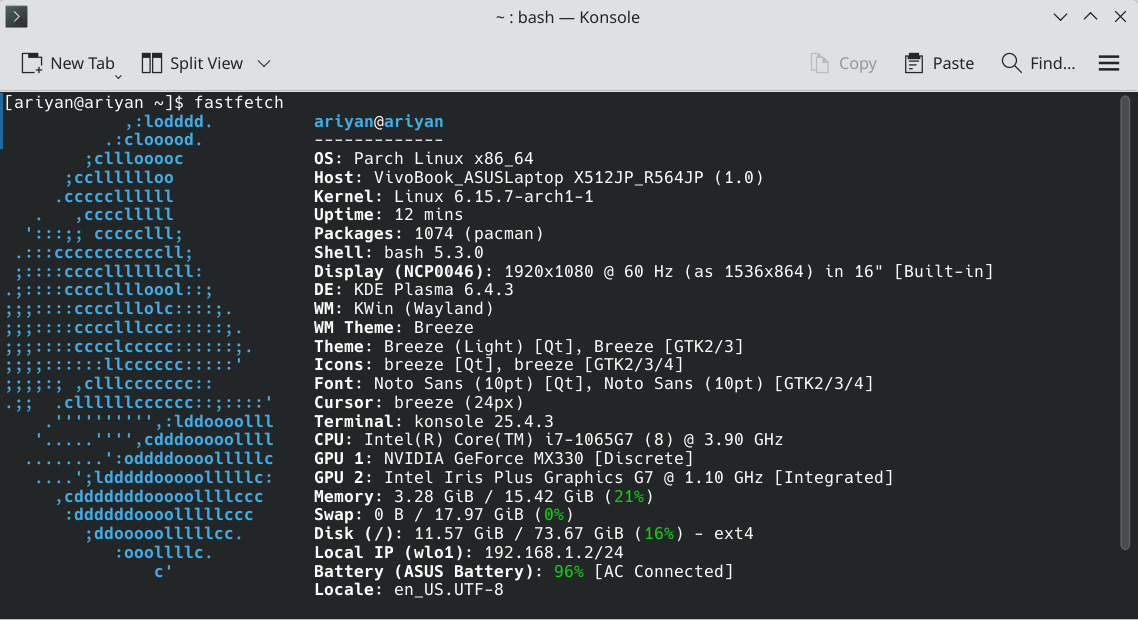Viewport: 1138px width, 620px height.
Task: Click the 'DE: KDE Plasma 6.4.3' line
Action: tap(414, 290)
